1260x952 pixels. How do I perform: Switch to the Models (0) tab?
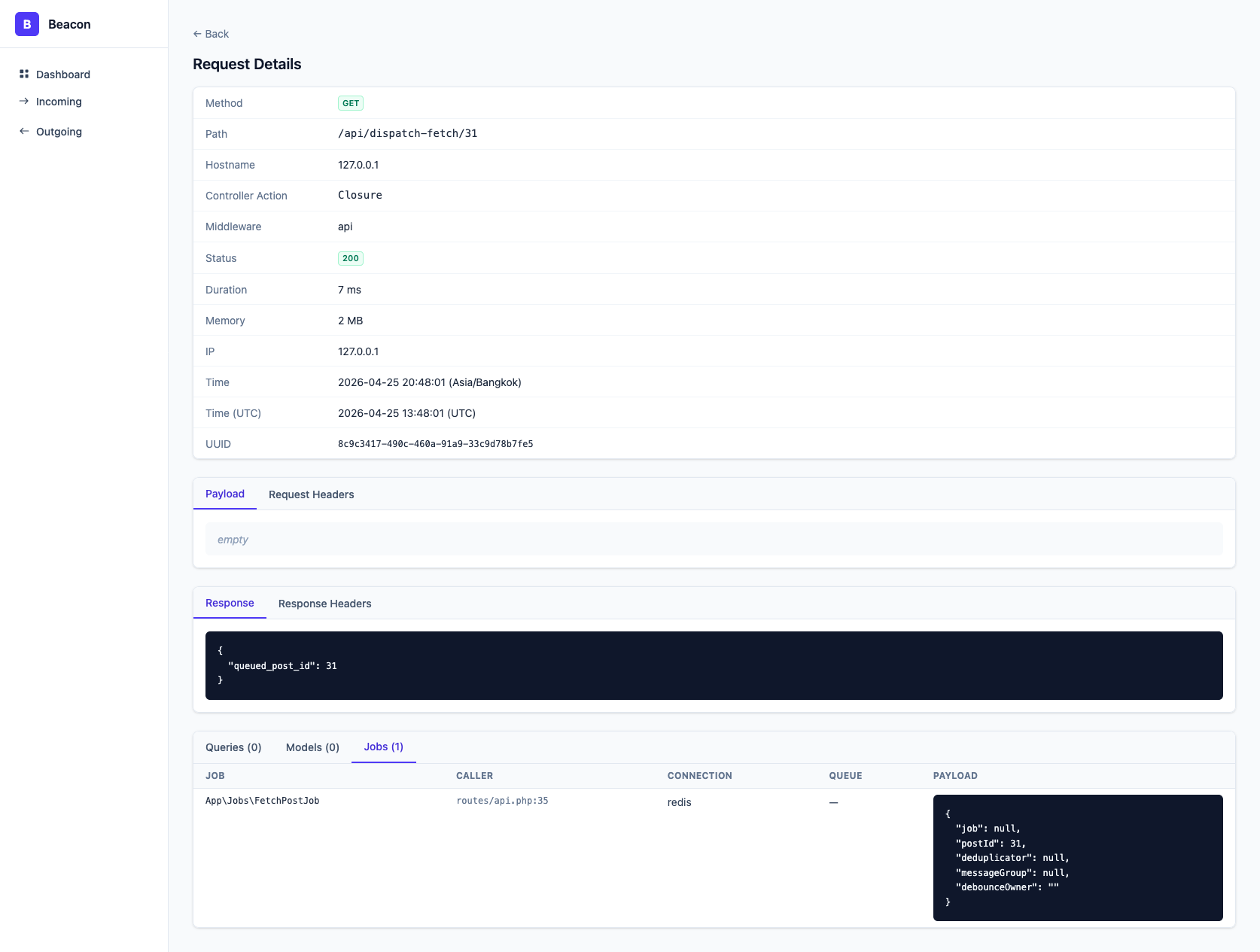pyautogui.click(x=312, y=747)
